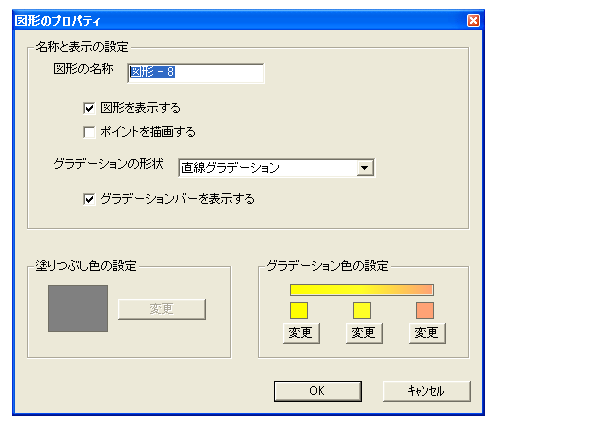Screen dimensions: 597x427
Task: Click the グラデーションの形状 label text
Action: click(109, 164)
